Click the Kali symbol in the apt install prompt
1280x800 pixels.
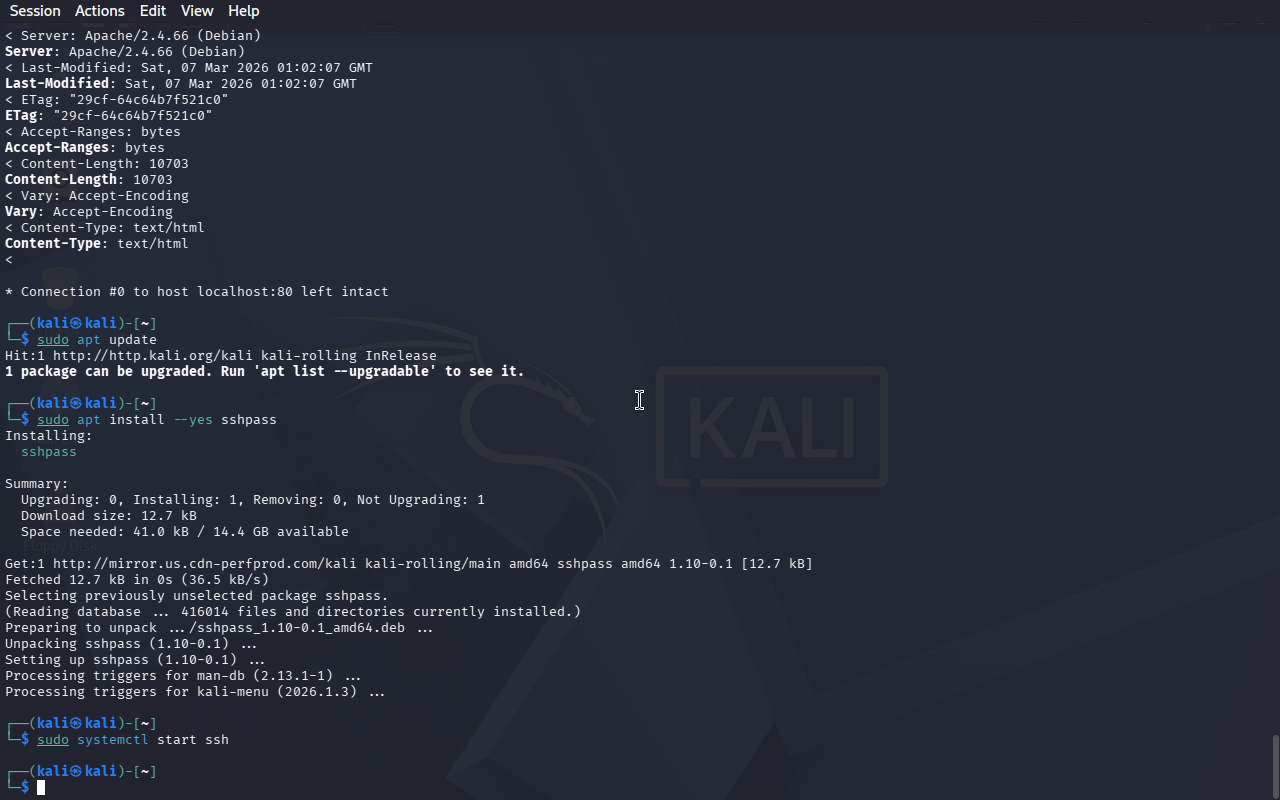pyautogui.click(x=77, y=404)
